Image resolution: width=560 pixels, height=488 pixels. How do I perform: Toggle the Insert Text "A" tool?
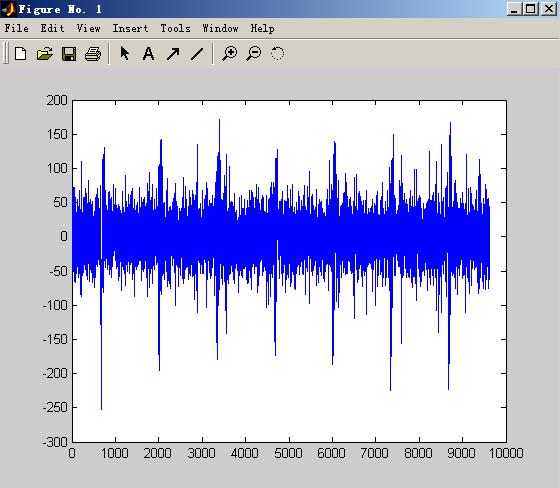click(x=149, y=54)
